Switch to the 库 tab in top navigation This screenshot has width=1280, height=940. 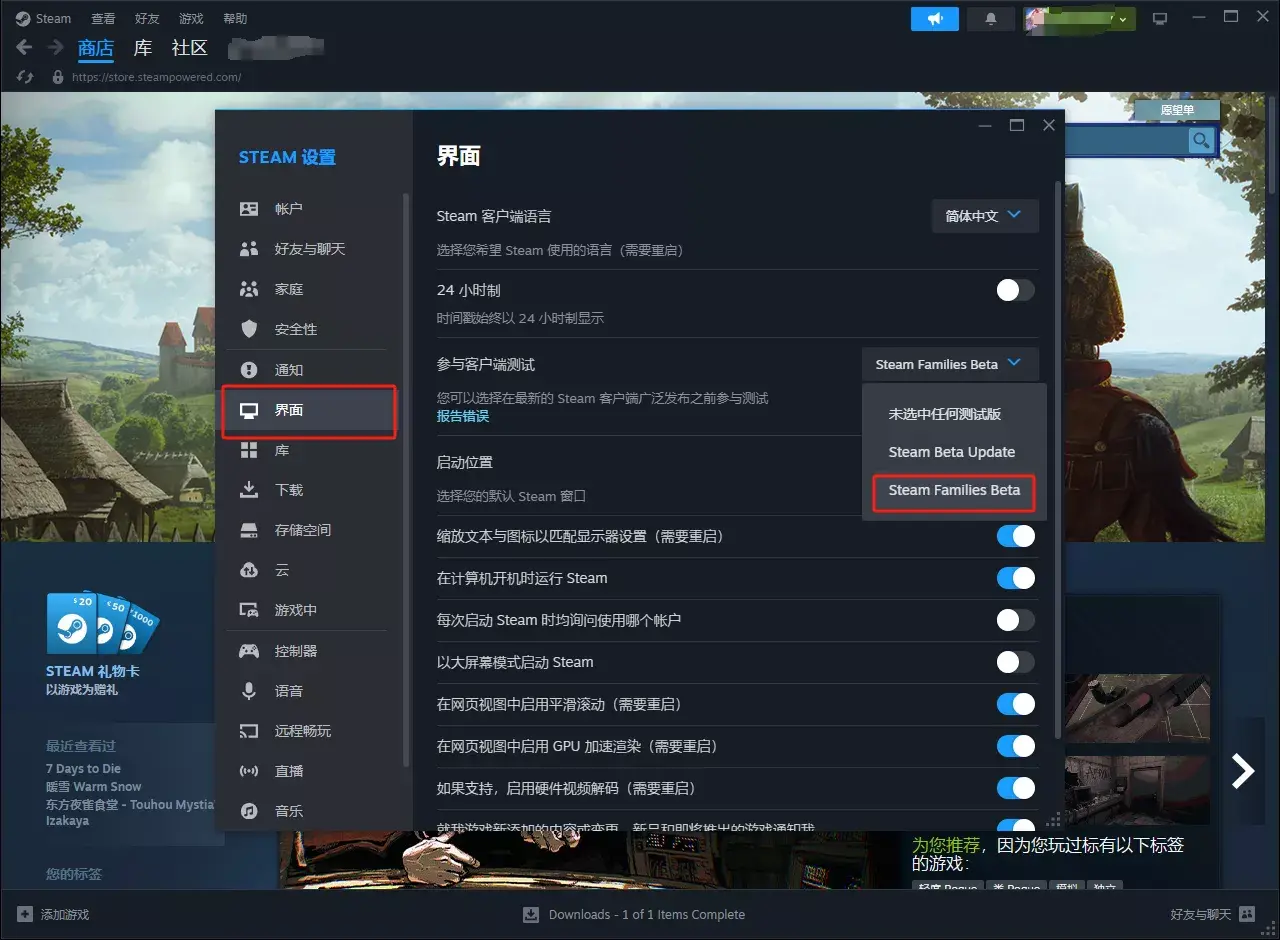[143, 48]
